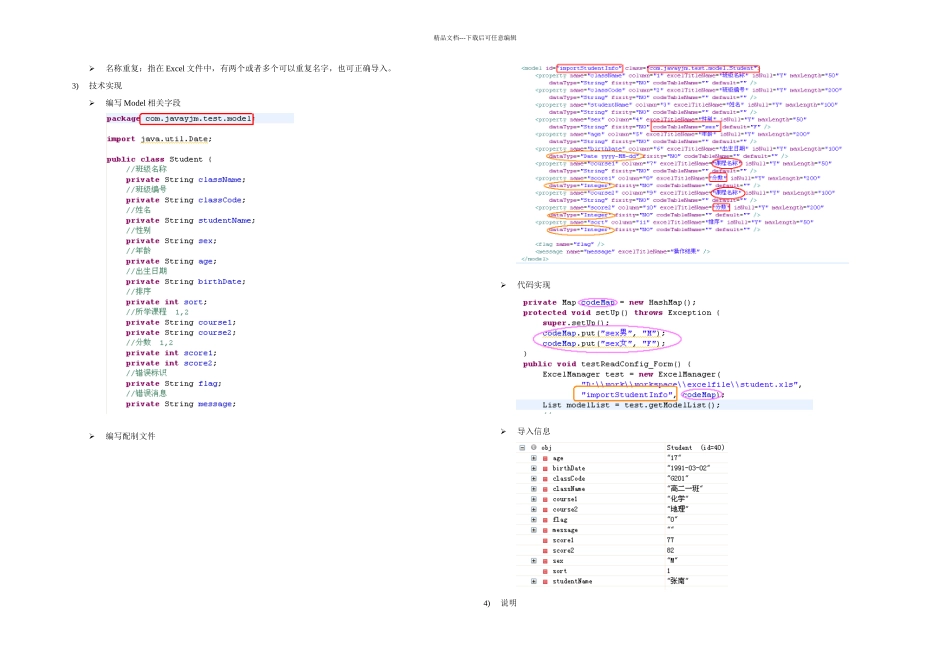Select the "Student (id=40)" value cell
Viewport: 950px width, 672px height.
click(695, 448)
